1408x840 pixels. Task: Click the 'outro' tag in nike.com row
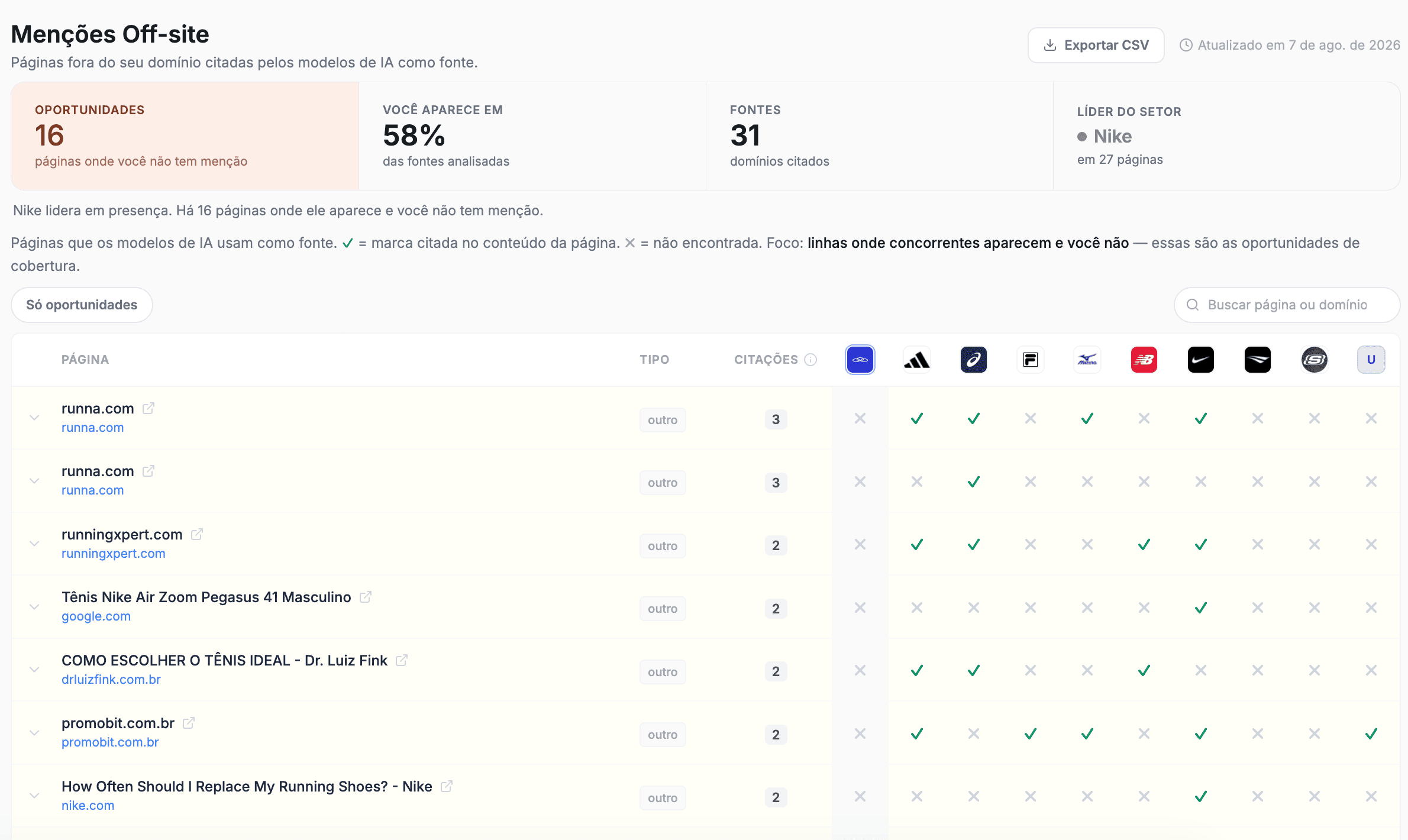point(663,798)
